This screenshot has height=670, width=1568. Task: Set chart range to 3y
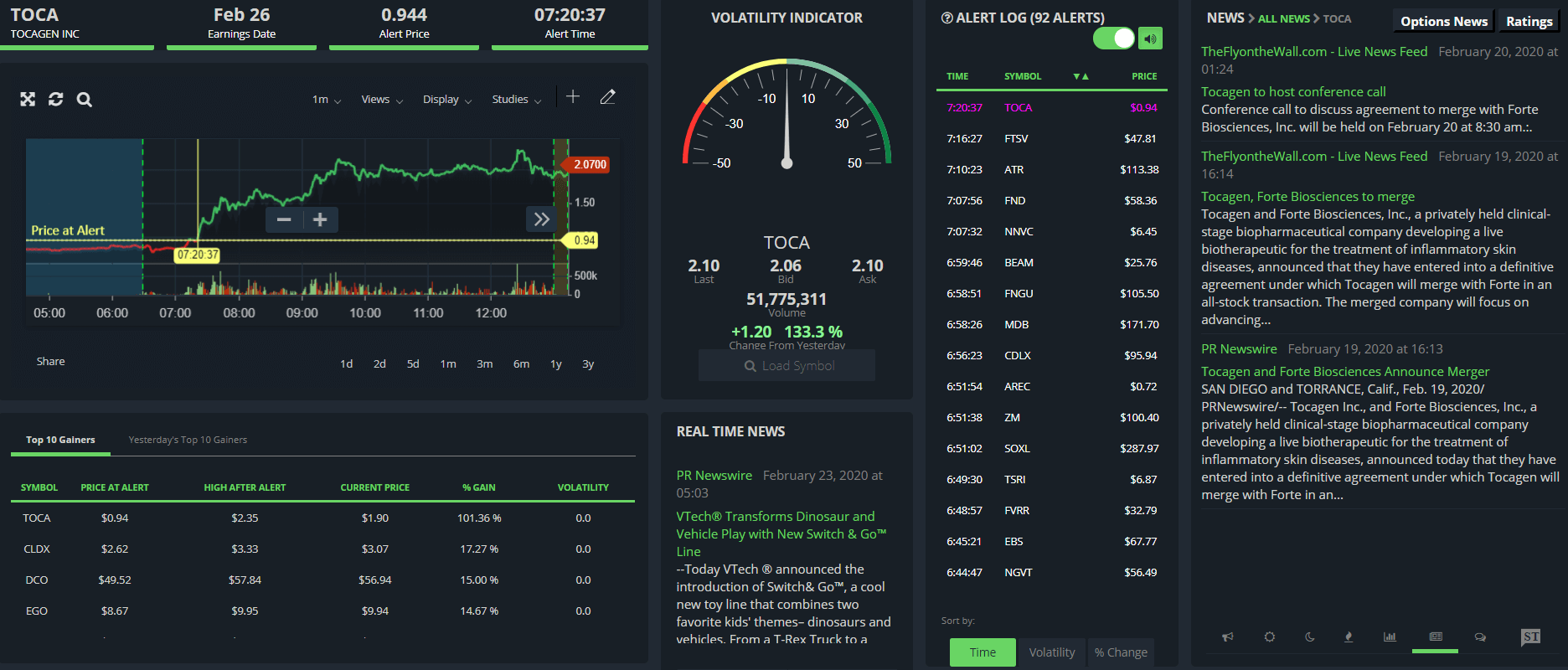pyautogui.click(x=588, y=363)
